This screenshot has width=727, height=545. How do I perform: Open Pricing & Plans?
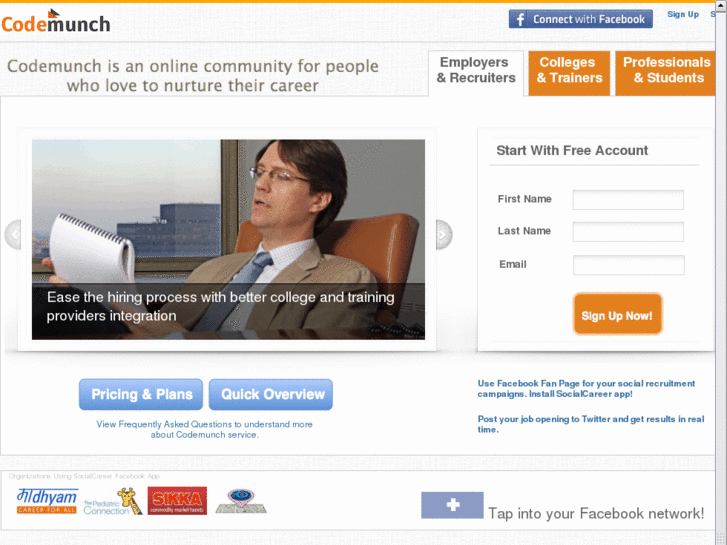pyautogui.click(x=141, y=395)
